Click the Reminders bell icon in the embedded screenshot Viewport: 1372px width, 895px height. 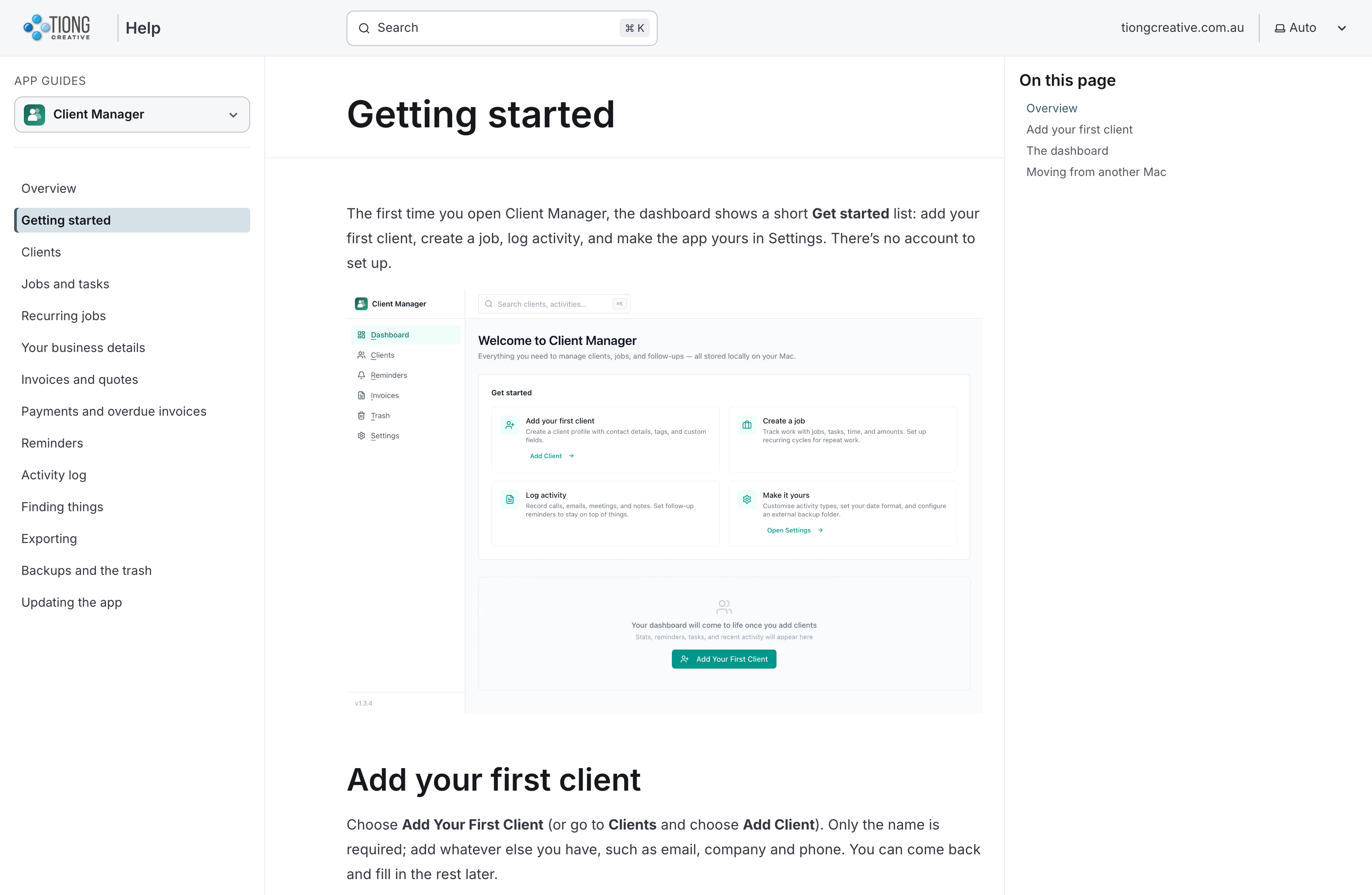tap(362, 375)
